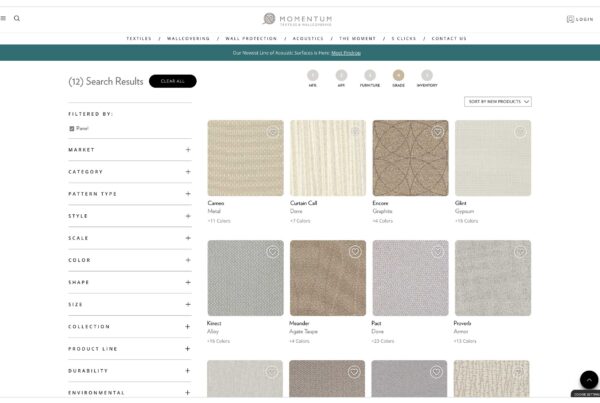Favorite the Encore product with heart icon

point(437,132)
